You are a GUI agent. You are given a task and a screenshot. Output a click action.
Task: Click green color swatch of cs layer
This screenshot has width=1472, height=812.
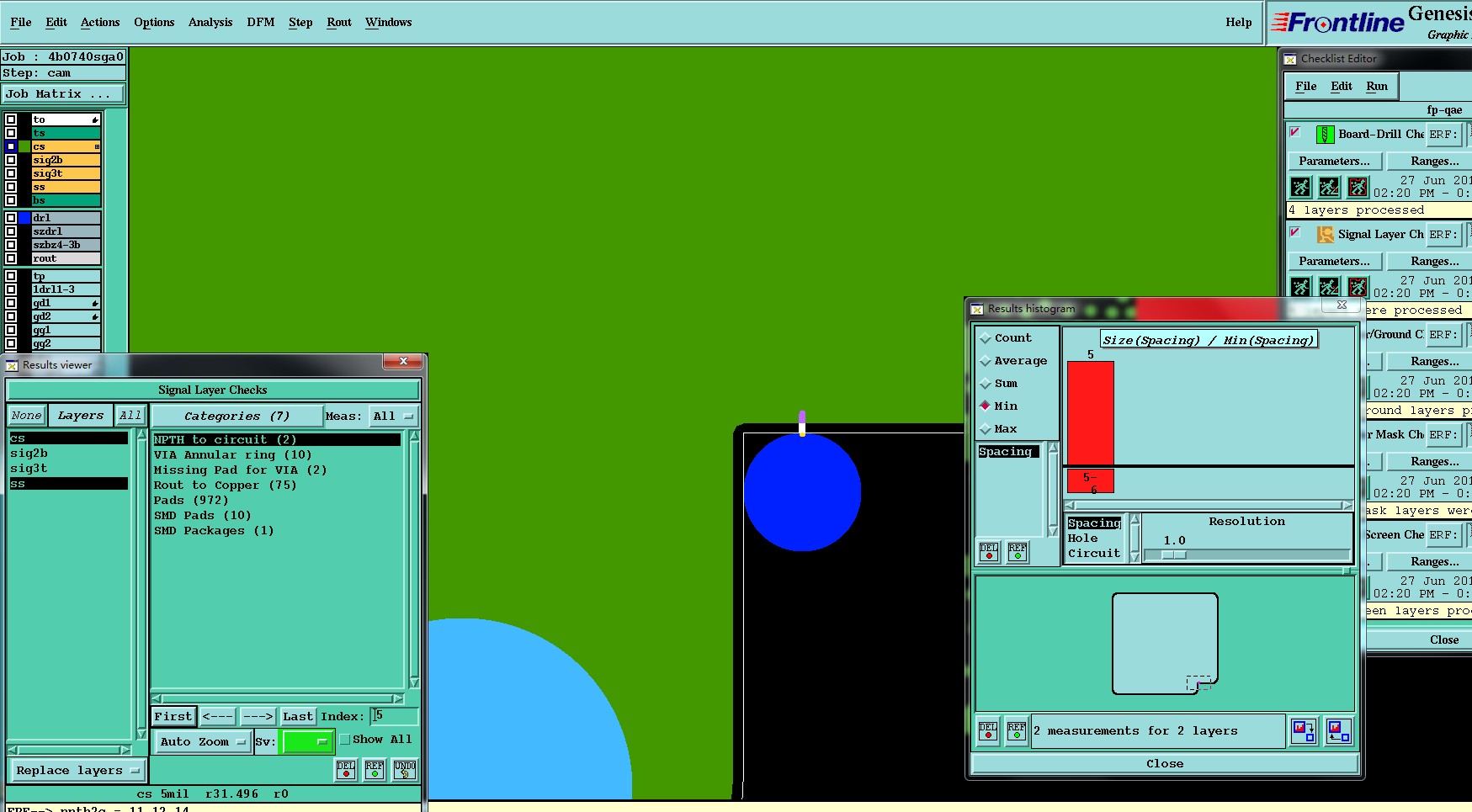point(24,146)
